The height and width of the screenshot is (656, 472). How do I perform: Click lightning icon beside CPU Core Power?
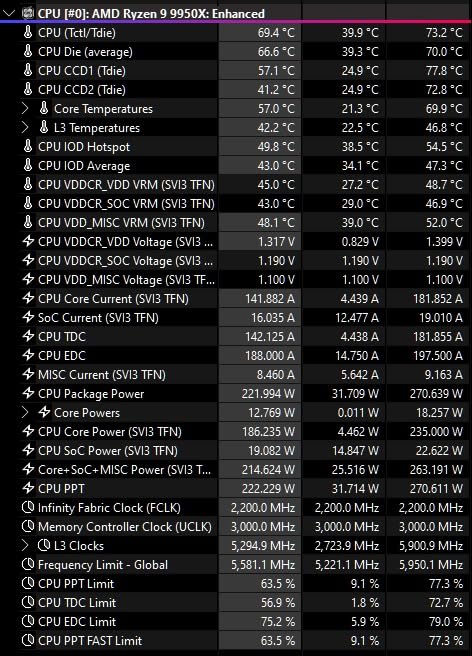pyautogui.click(x=28, y=431)
